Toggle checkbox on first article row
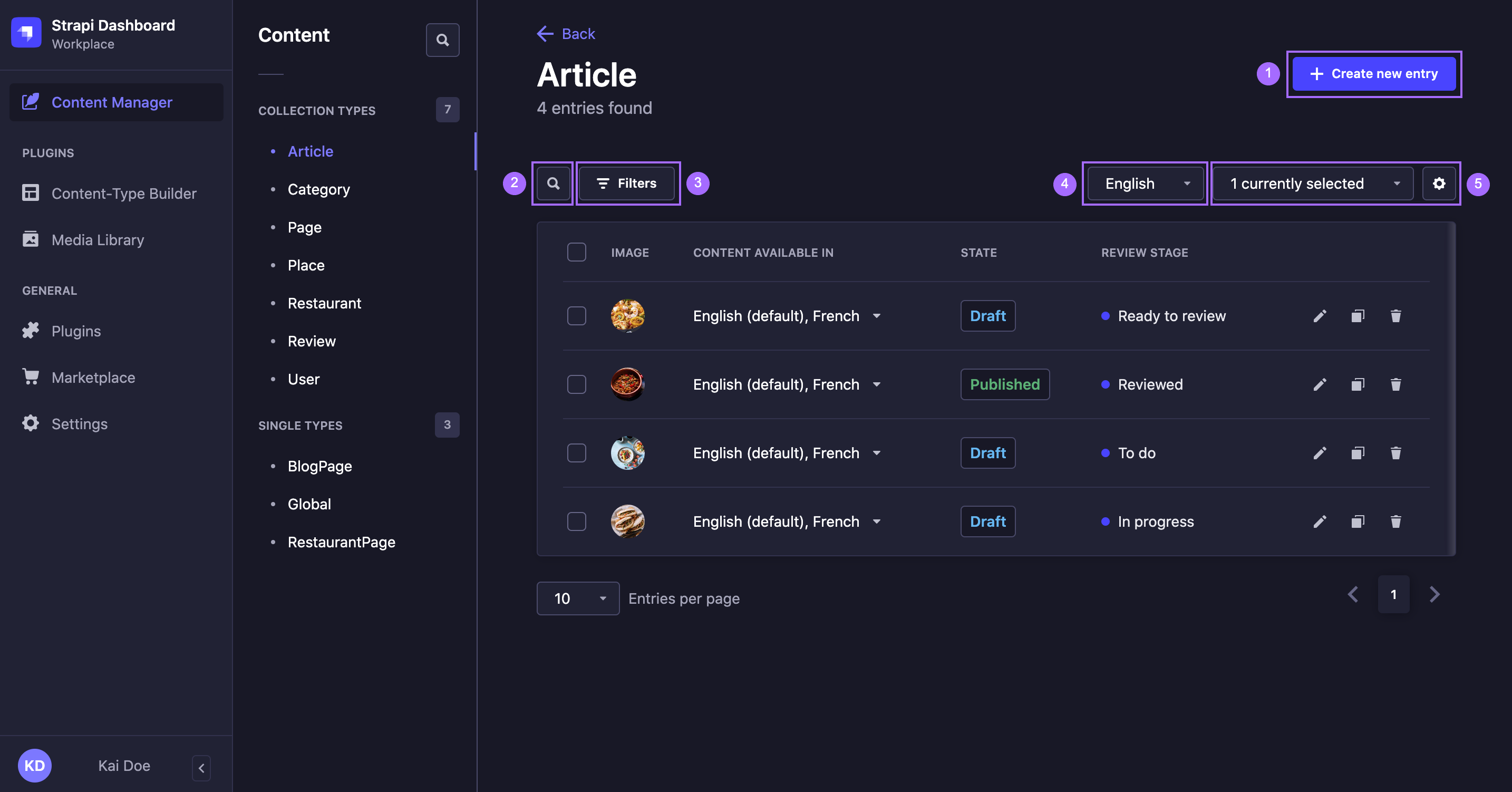Viewport: 1512px width, 792px height. click(x=577, y=315)
